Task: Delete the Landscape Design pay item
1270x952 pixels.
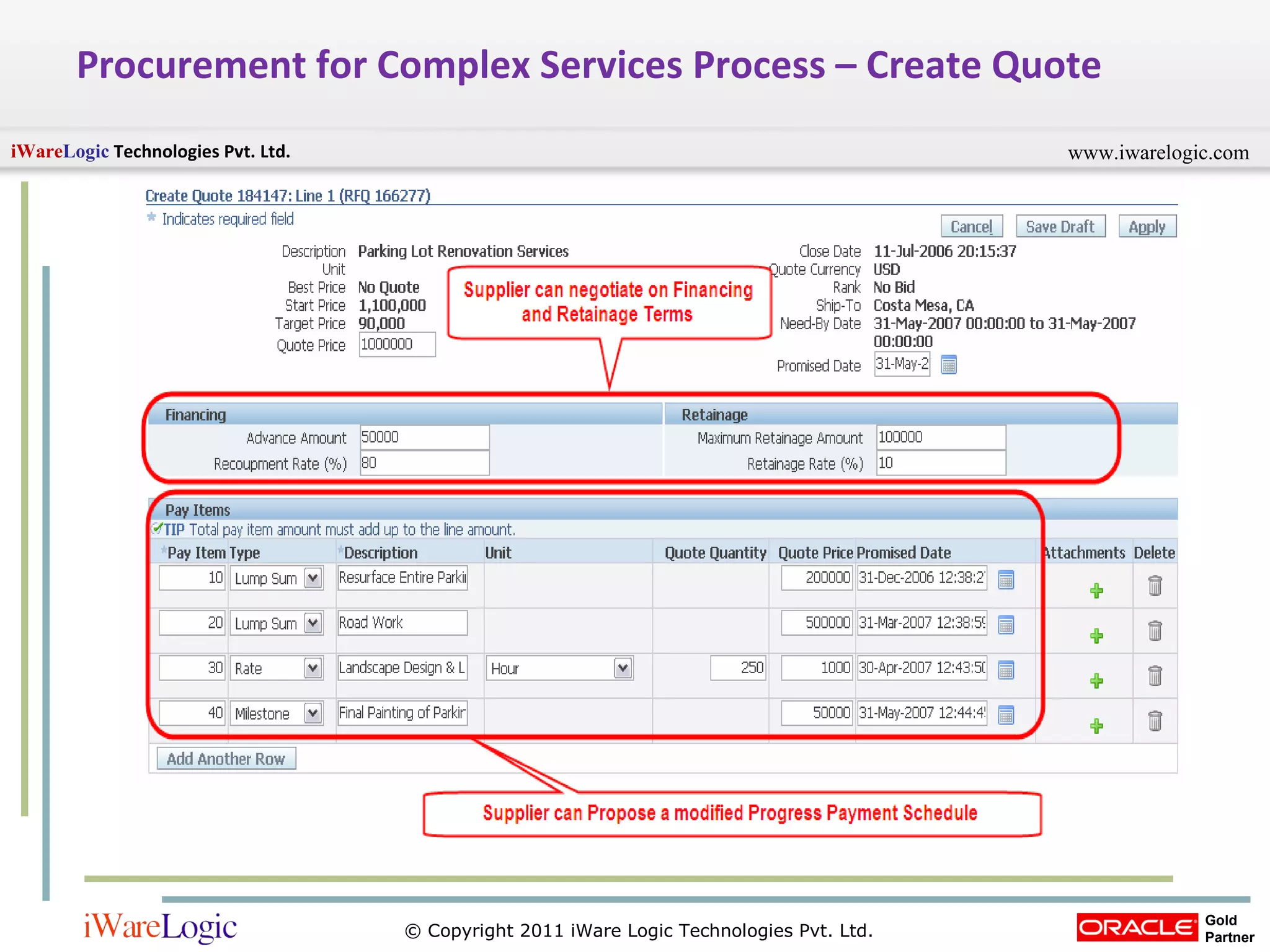Action: [1155, 675]
